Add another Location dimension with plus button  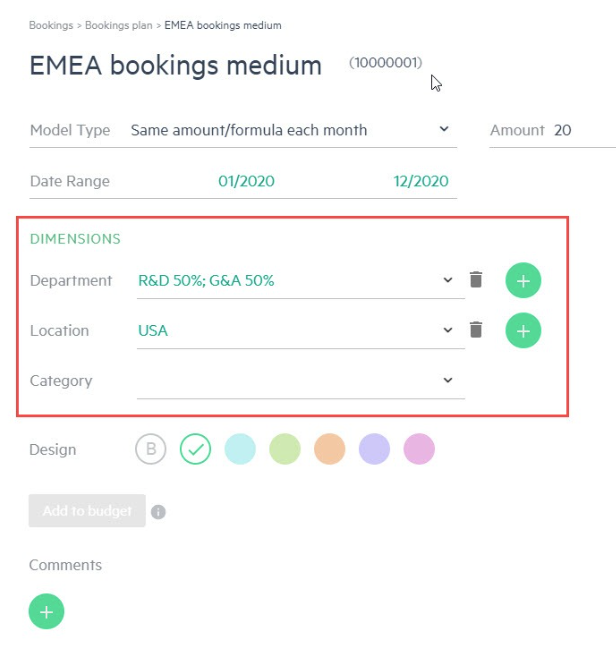tap(523, 330)
